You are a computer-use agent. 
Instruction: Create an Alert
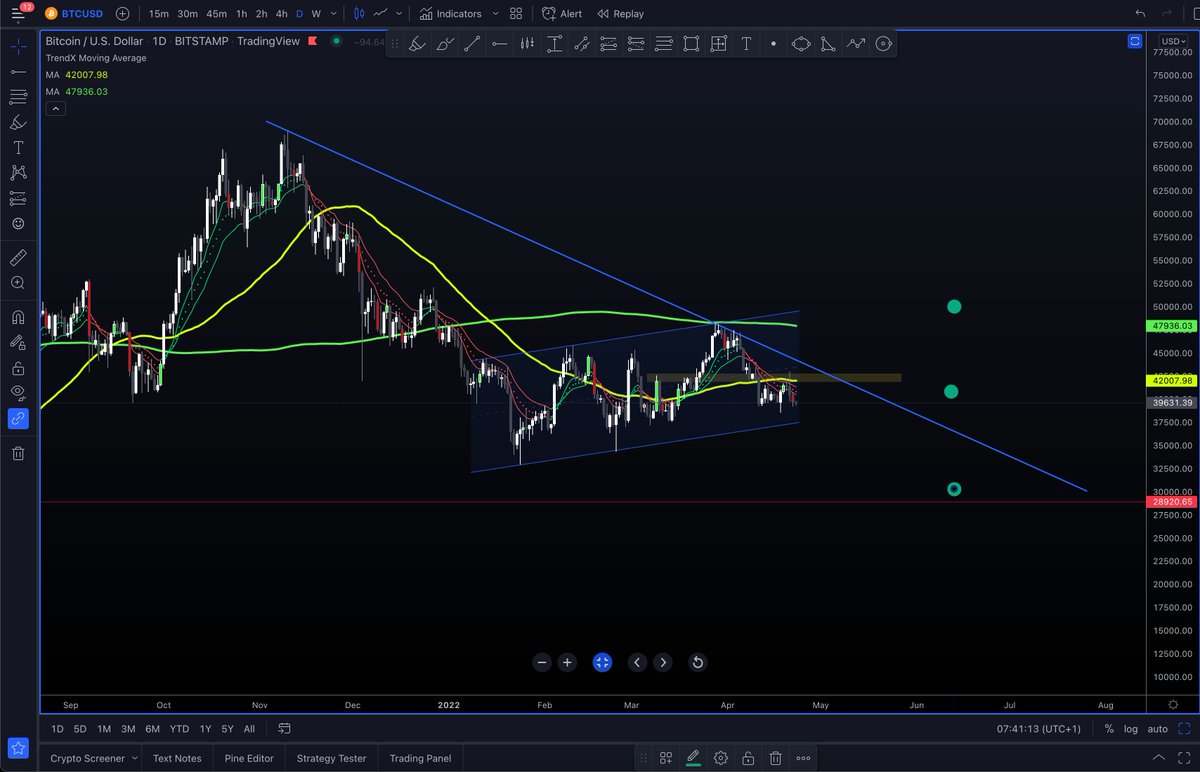pos(562,14)
